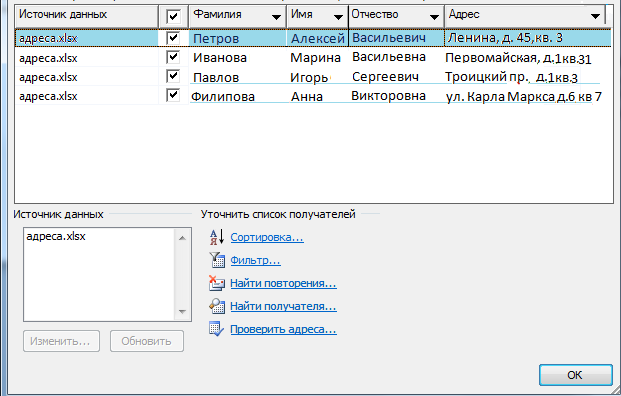Open the Фильтр... link
Viewport: 621px width, 396px height.
(x=255, y=260)
